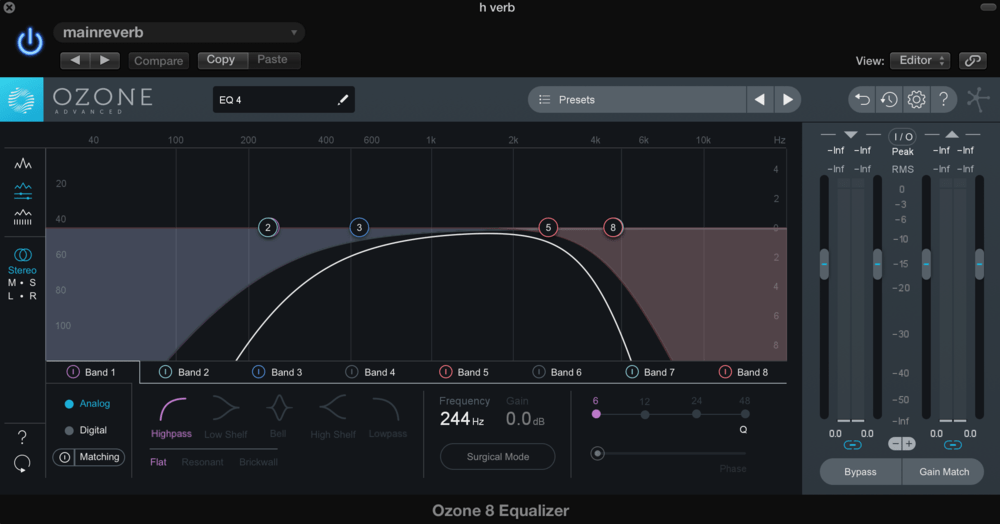Image resolution: width=1000 pixels, height=524 pixels.
Task: Open the Presets list
Action: pyautogui.click(x=637, y=99)
